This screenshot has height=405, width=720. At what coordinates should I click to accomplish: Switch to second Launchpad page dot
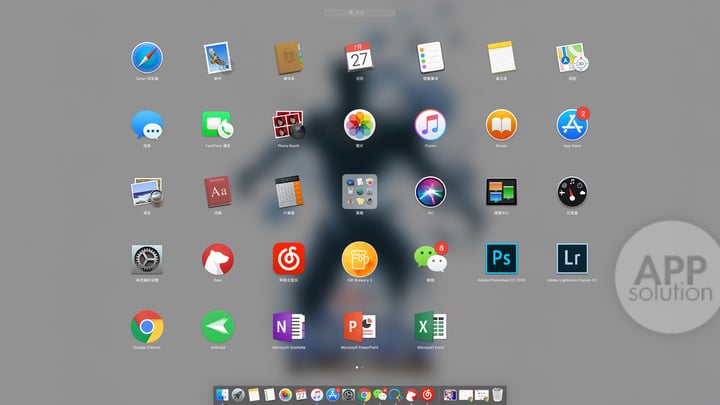(x=362, y=367)
